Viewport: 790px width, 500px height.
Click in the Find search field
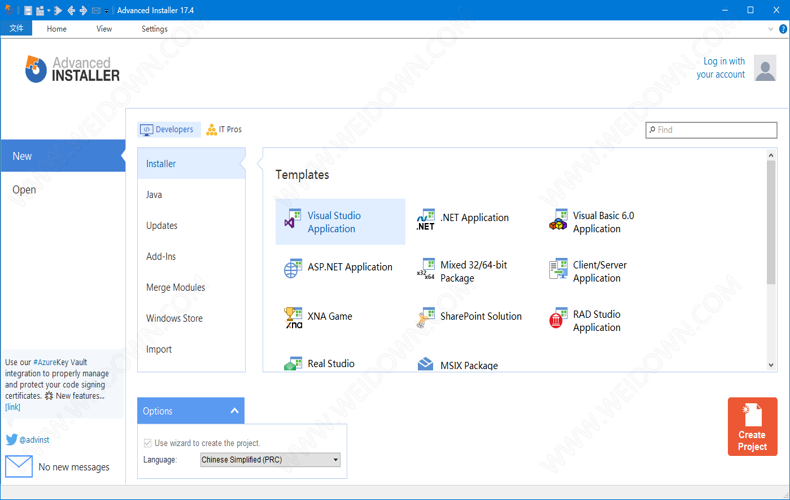(715, 130)
